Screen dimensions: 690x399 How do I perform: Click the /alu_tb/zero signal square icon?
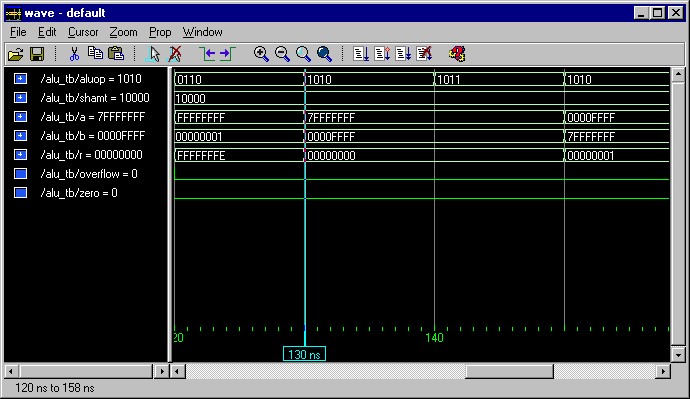(20, 193)
